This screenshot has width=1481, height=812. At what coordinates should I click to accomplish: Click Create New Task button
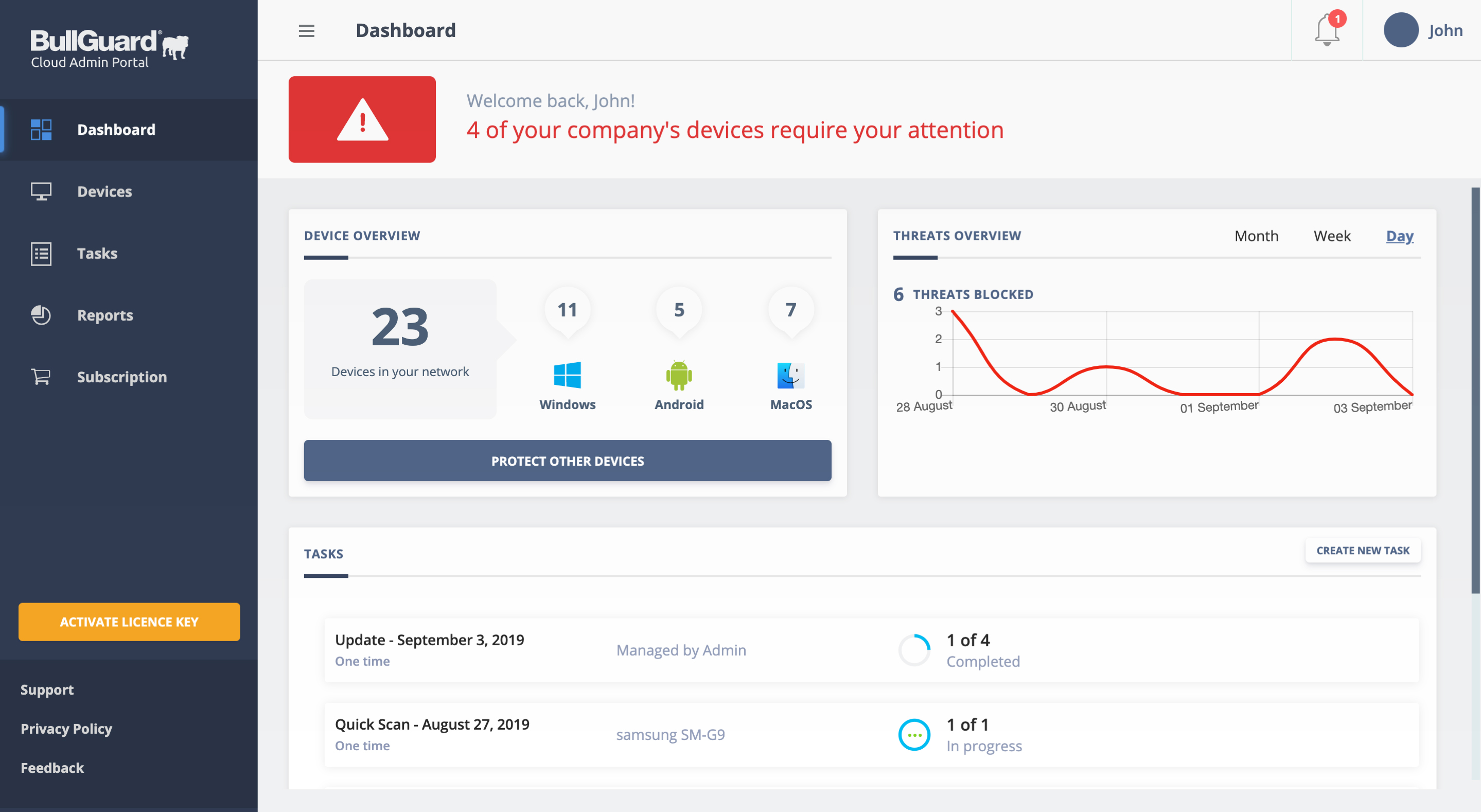click(x=1363, y=551)
